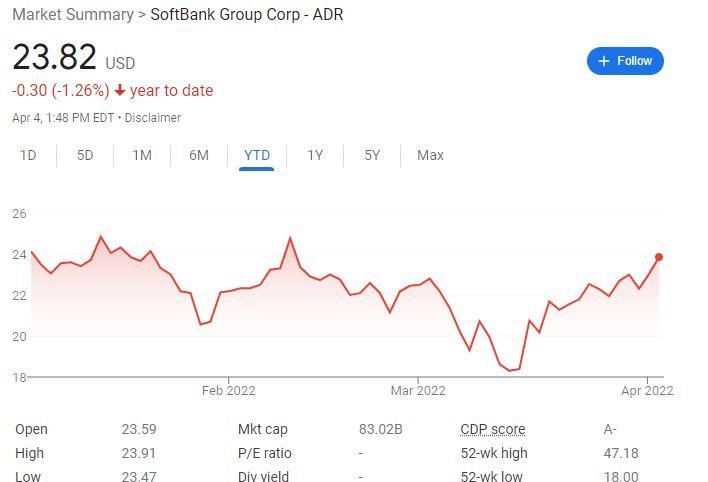The width and height of the screenshot is (708, 482).
Task: Click the Mar 2022 axis label
Action: [x=417, y=390]
